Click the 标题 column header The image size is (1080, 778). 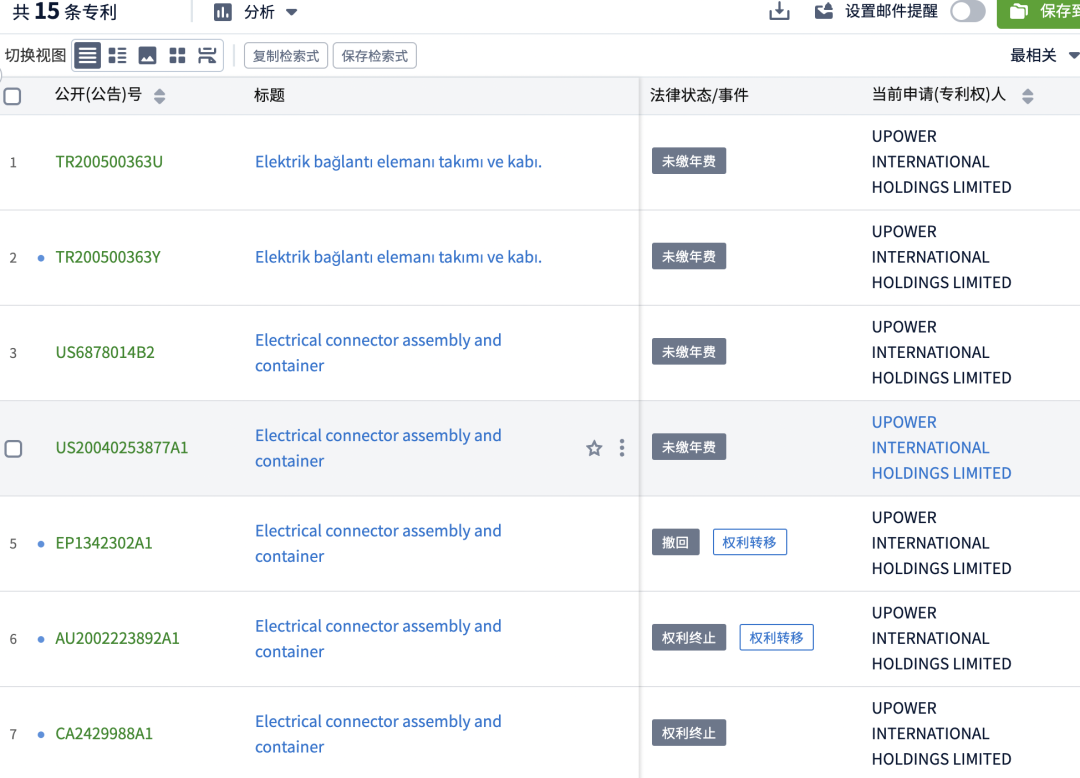click(x=269, y=95)
